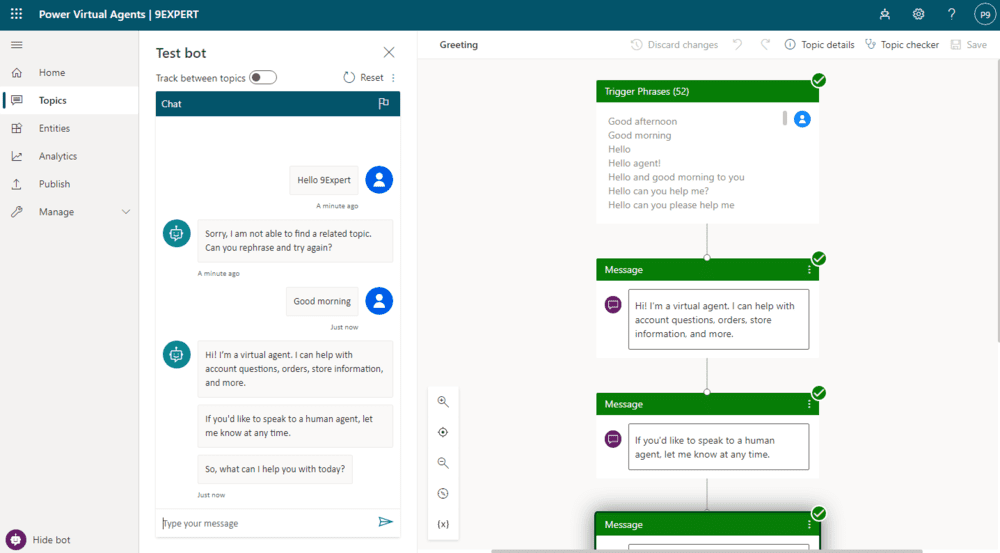Screen dimensions: 1000x553
Task: Click reset view icon below zoom out
Action: click(x=443, y=494)
